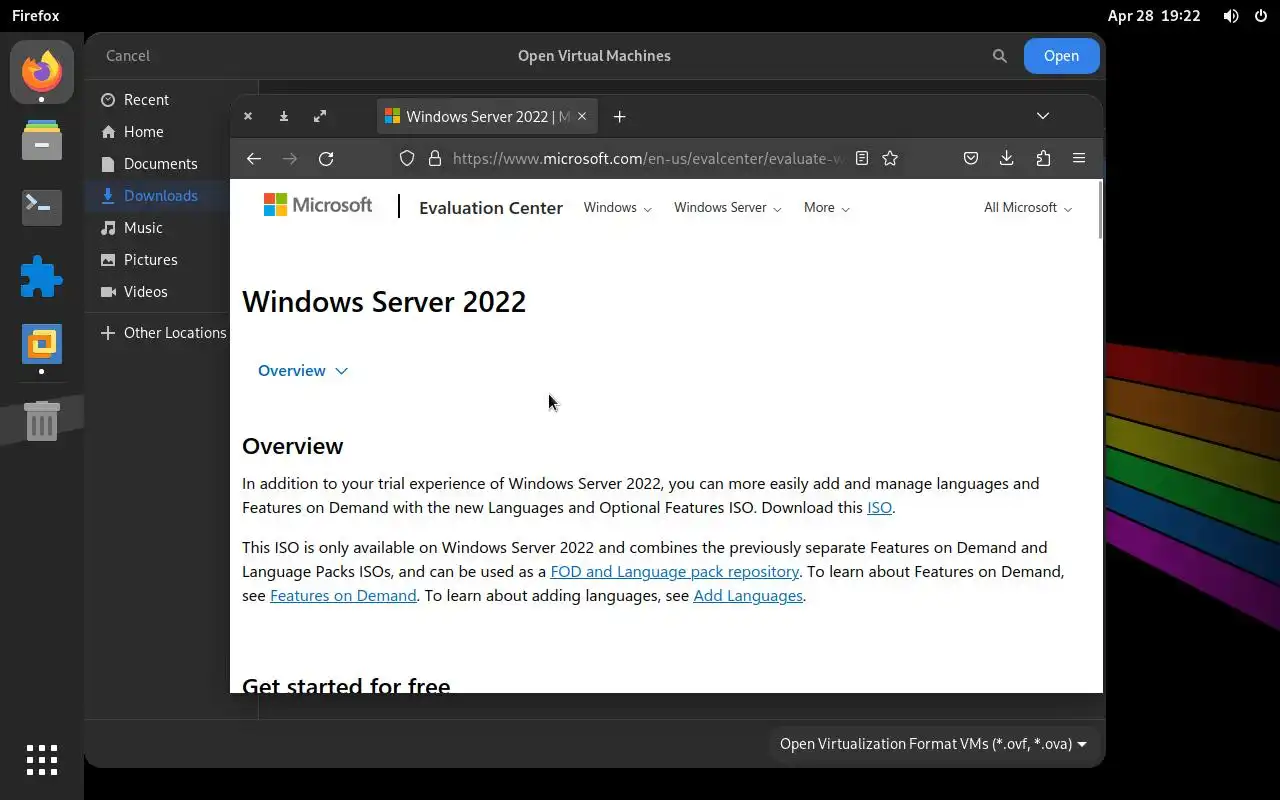Open the tracking protection shield icon
The image size is (1280, 800).
coord(407,158)
